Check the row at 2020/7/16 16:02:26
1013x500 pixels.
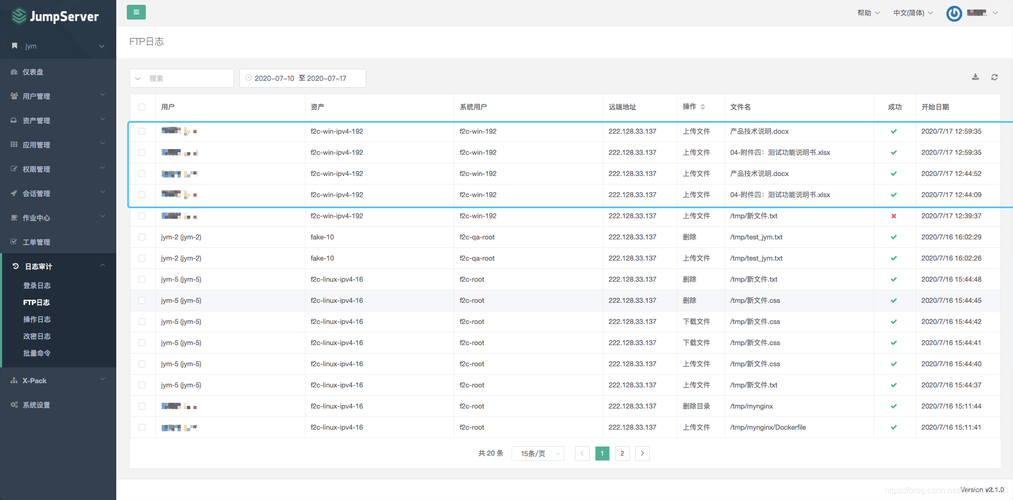[142, 258]
